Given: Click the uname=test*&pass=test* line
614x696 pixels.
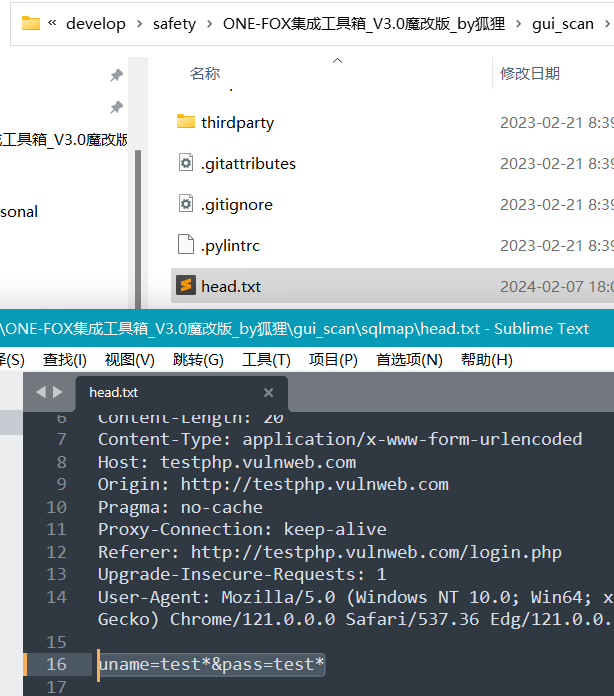Looking at the screenshot, I should coord(211,664).
